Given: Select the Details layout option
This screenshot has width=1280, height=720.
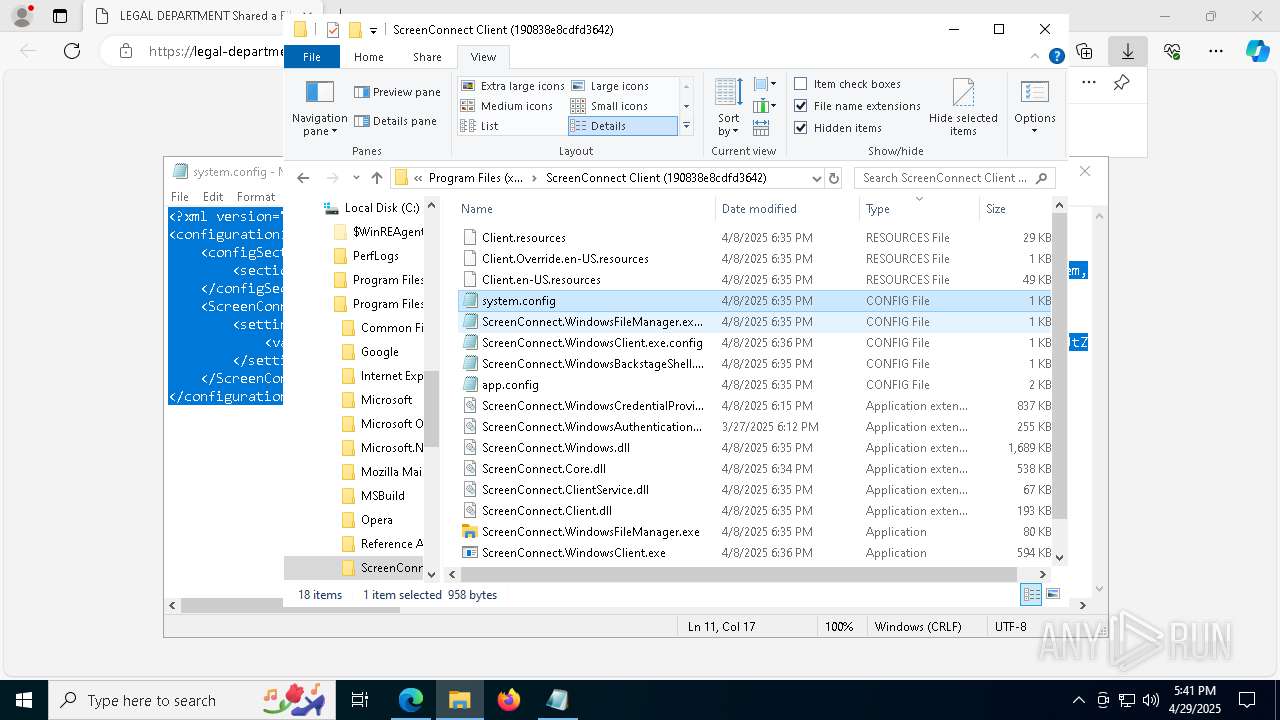Looking at the screenshot, I should [x=622, y=126].
